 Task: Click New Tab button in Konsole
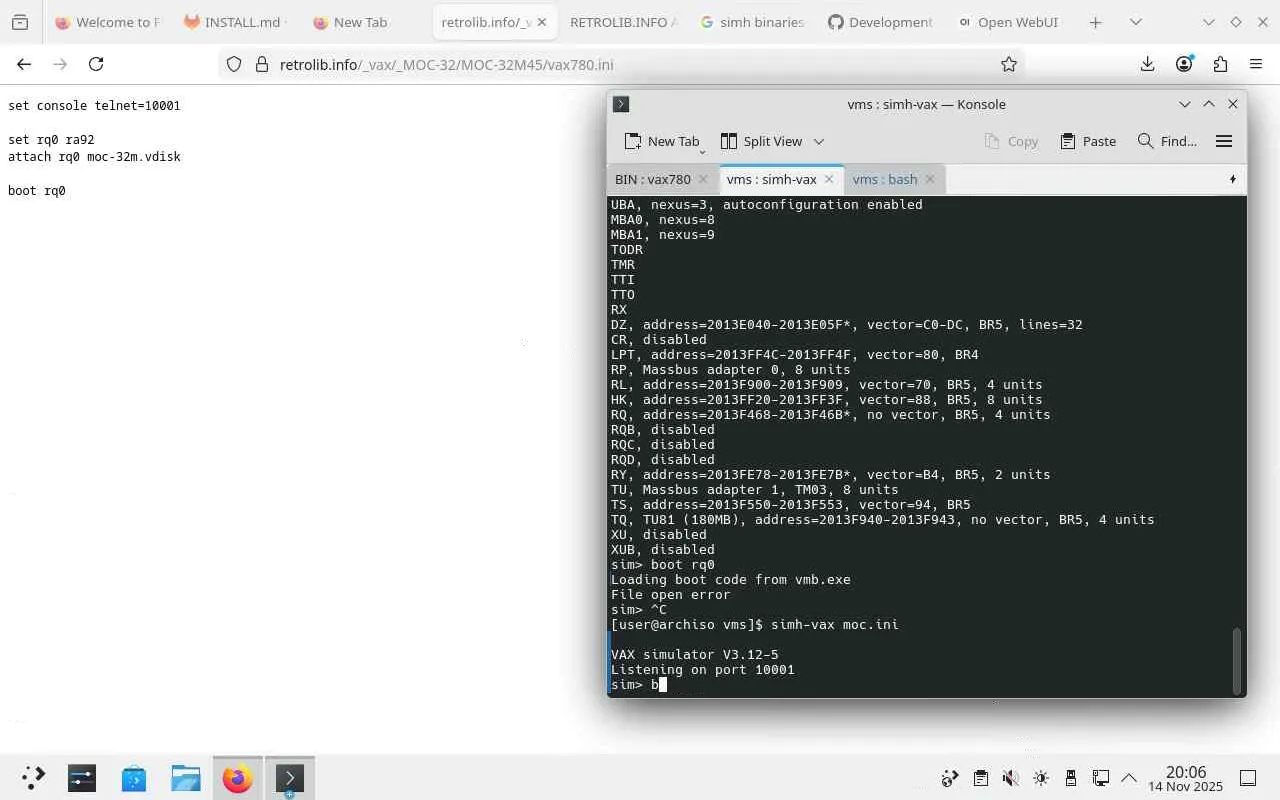click(x=661, y=141)
